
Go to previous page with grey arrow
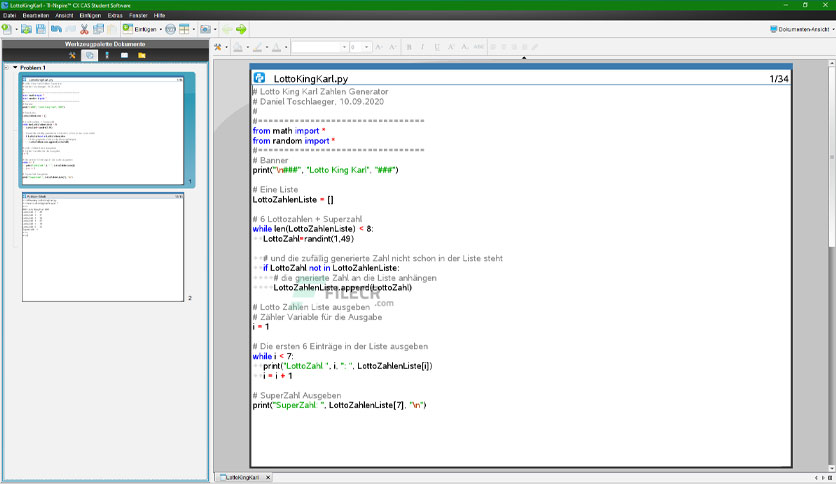pos(227,29)
